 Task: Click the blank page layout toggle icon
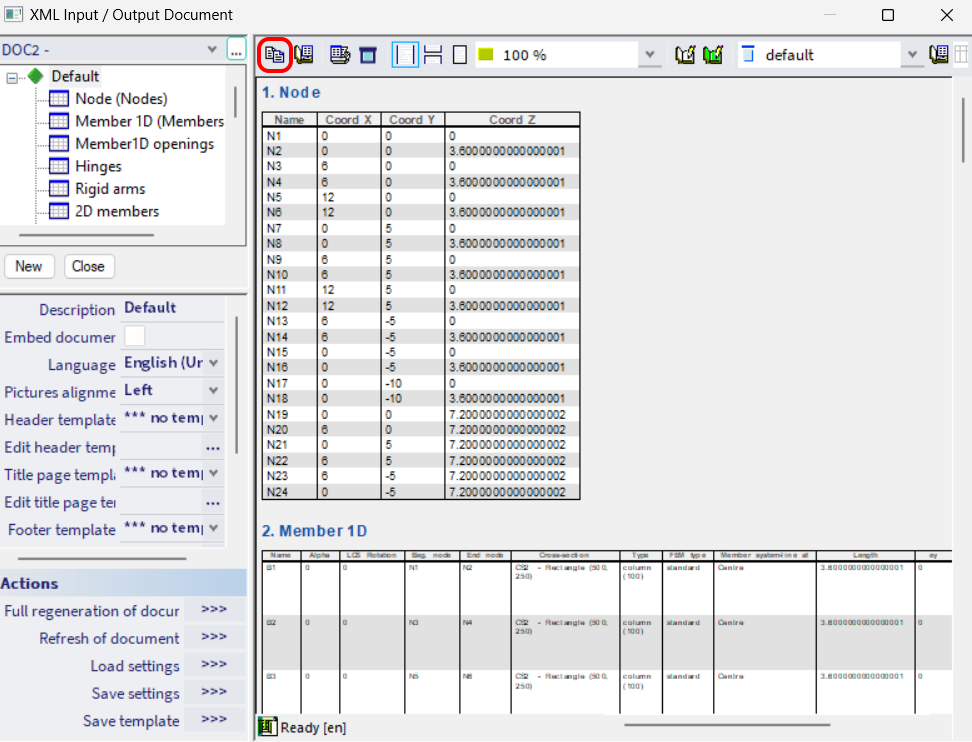pyautogui.click(x=459, y=54)
